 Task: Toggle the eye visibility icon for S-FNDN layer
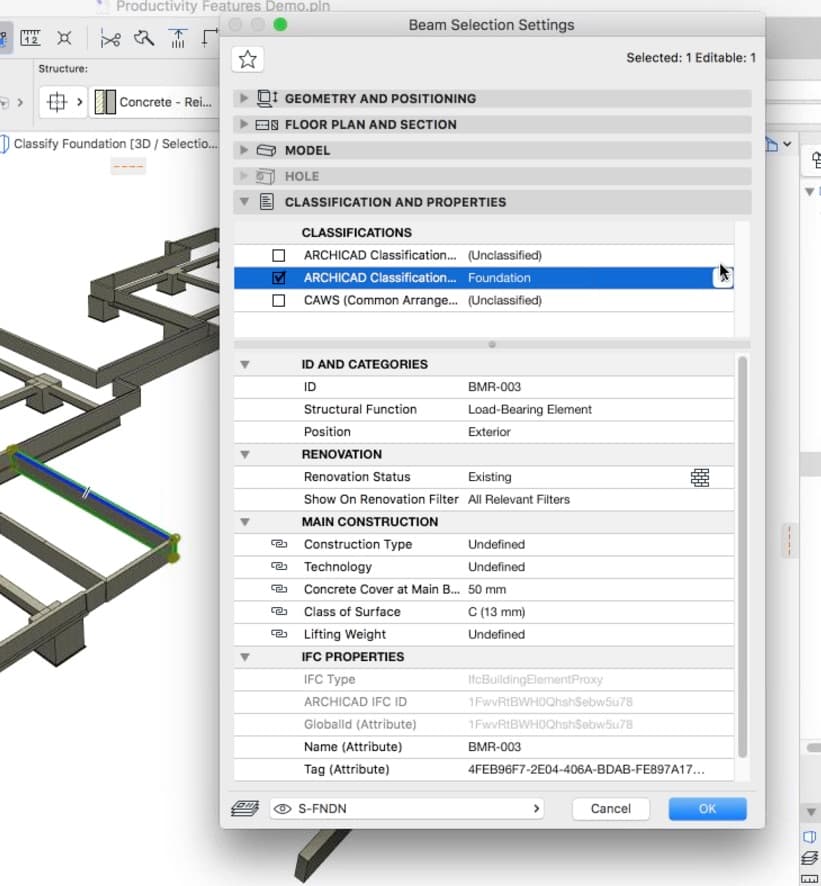pos(283,809)
